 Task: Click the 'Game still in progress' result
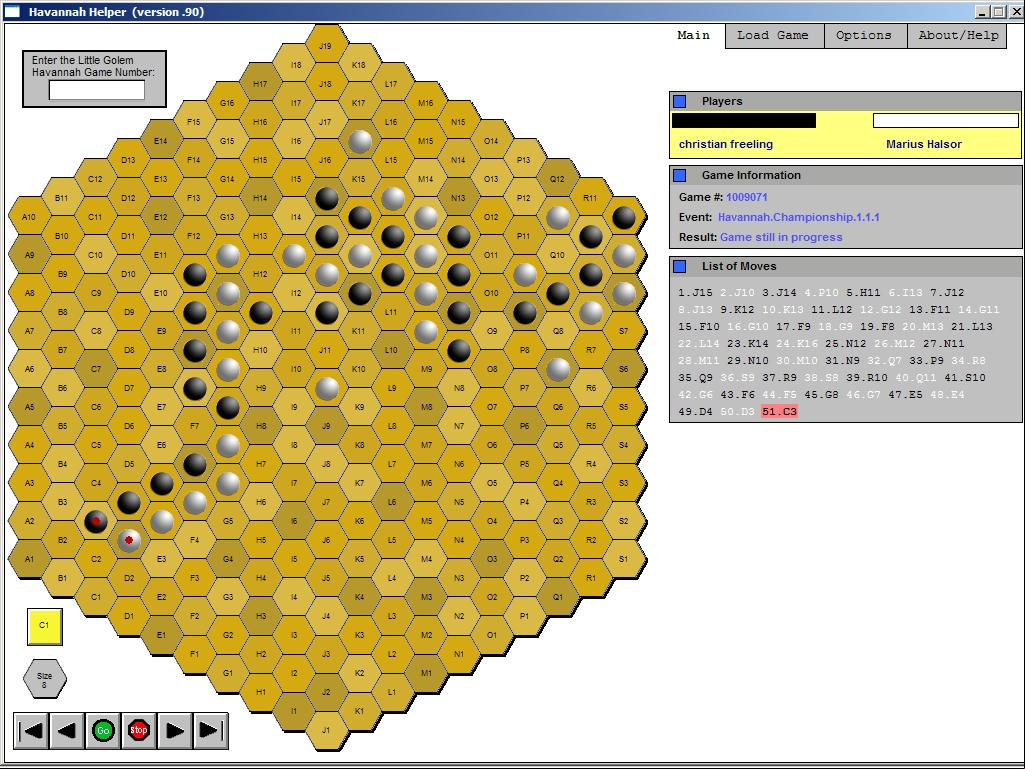point(781,237)
